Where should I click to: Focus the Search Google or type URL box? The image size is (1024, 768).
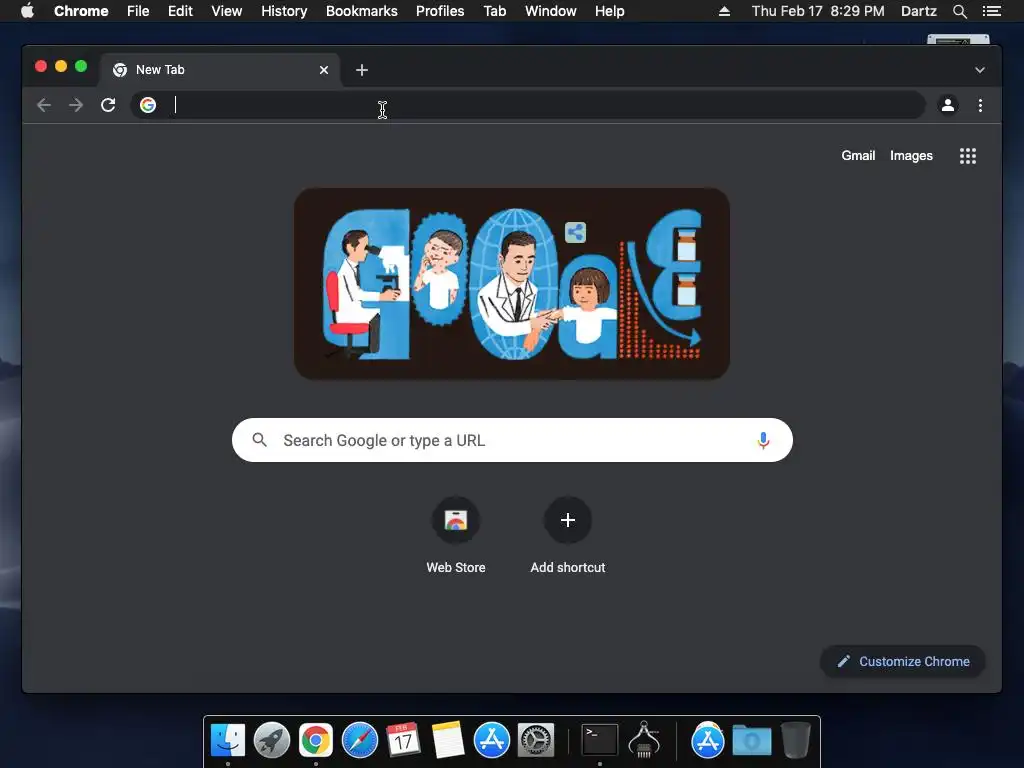coord(513,440)
